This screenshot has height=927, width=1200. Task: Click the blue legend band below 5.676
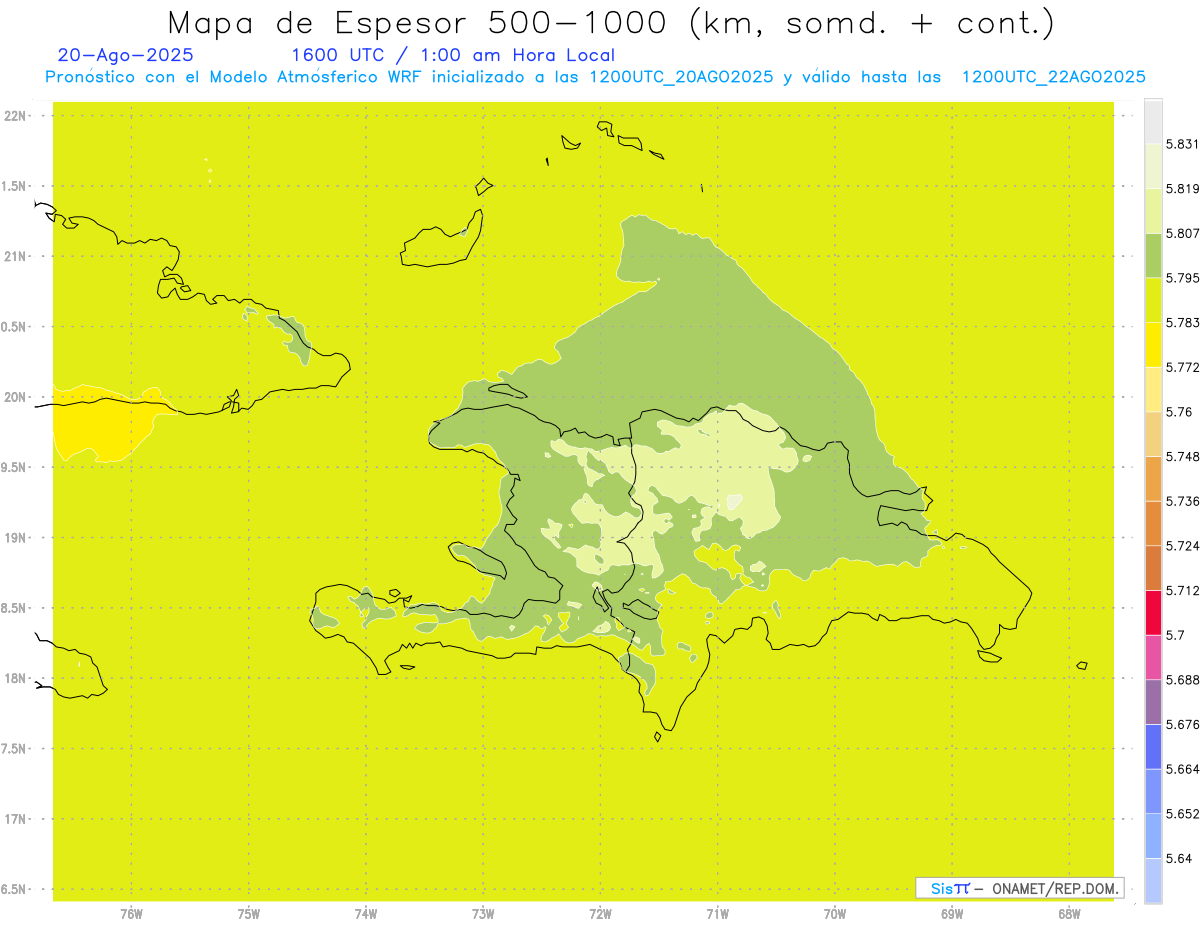[1153, 746]
